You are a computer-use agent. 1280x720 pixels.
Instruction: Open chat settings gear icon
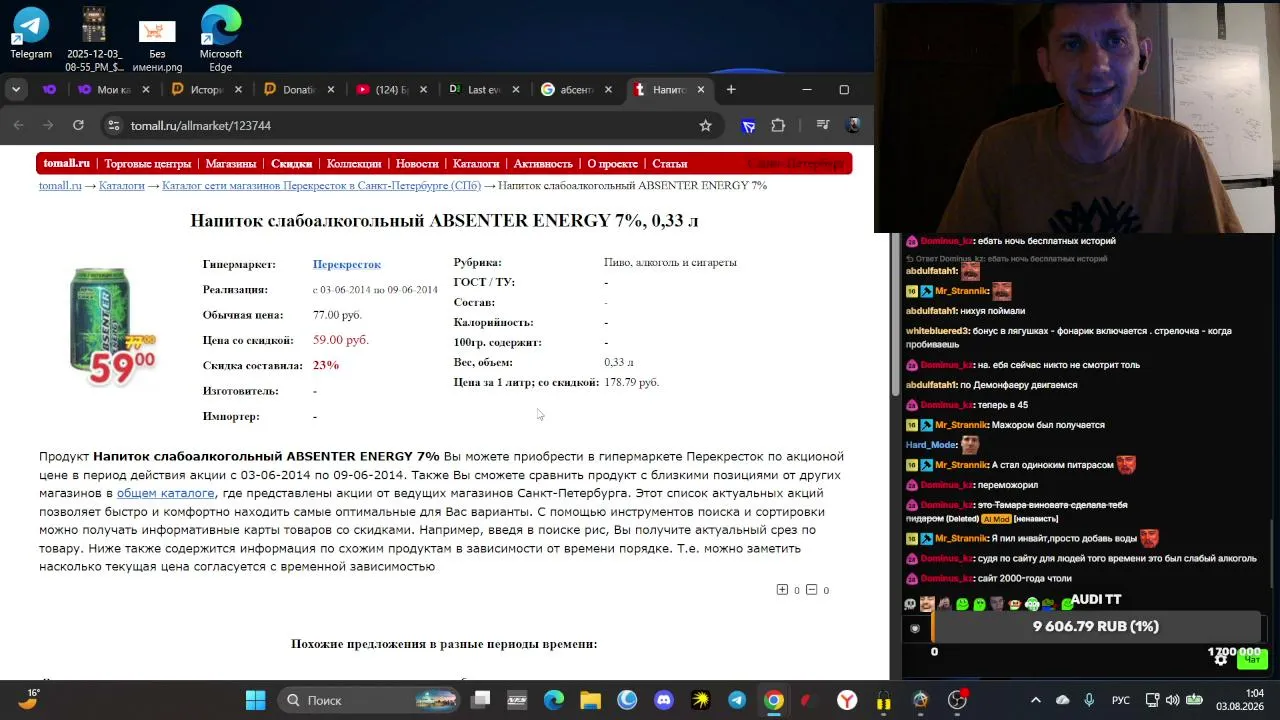click(1221, 660)
